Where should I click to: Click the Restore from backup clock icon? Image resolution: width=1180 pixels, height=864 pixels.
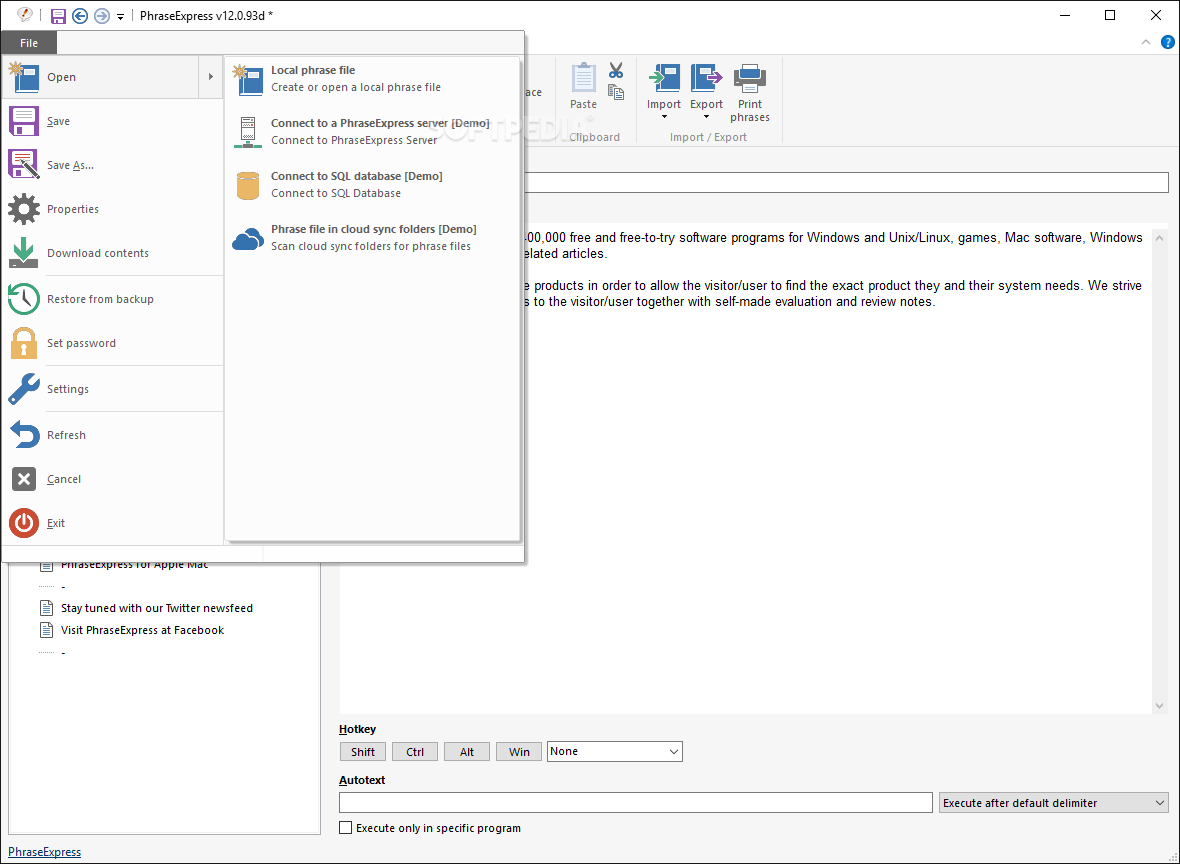pos(23,299)
